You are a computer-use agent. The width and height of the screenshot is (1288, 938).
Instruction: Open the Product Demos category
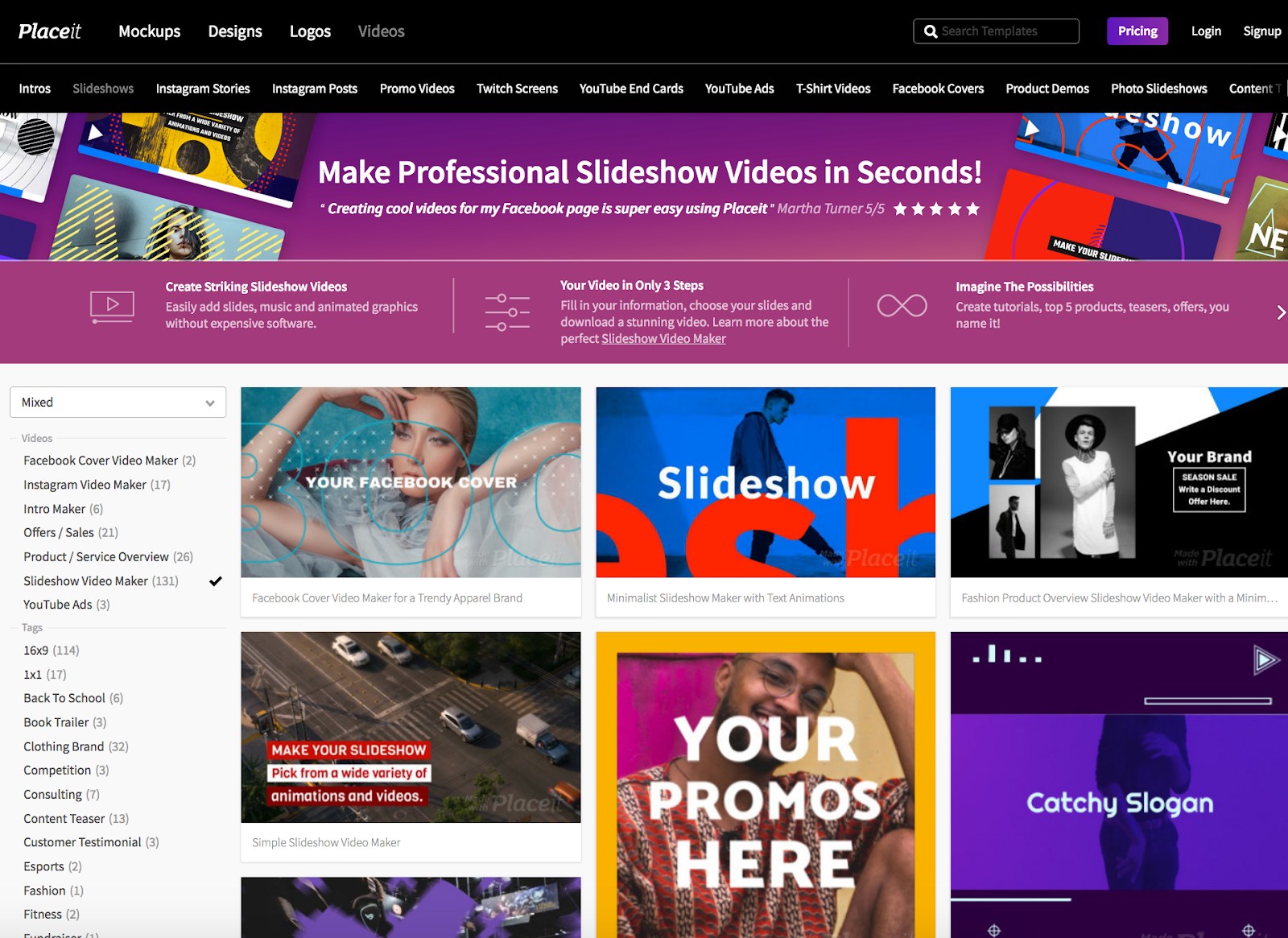[x=1047, y=89]
